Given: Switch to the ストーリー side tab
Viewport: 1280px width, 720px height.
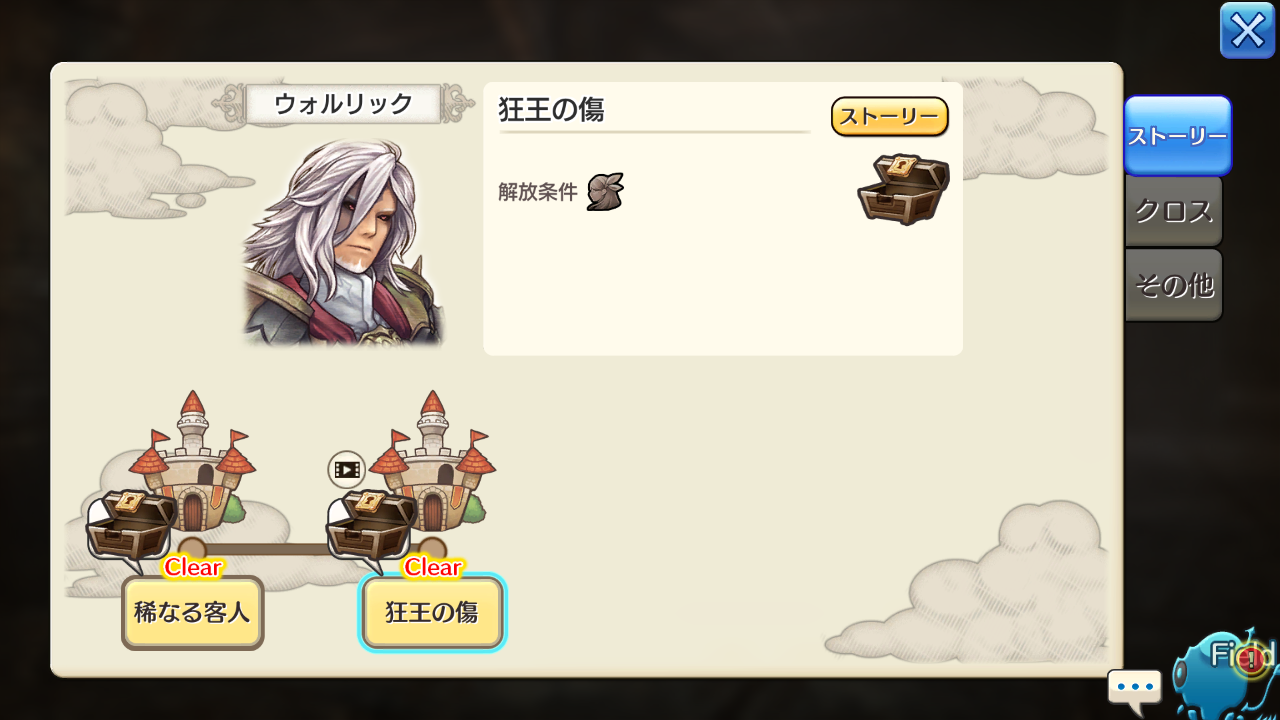Looking at the screenshot, I should 1178,135.
